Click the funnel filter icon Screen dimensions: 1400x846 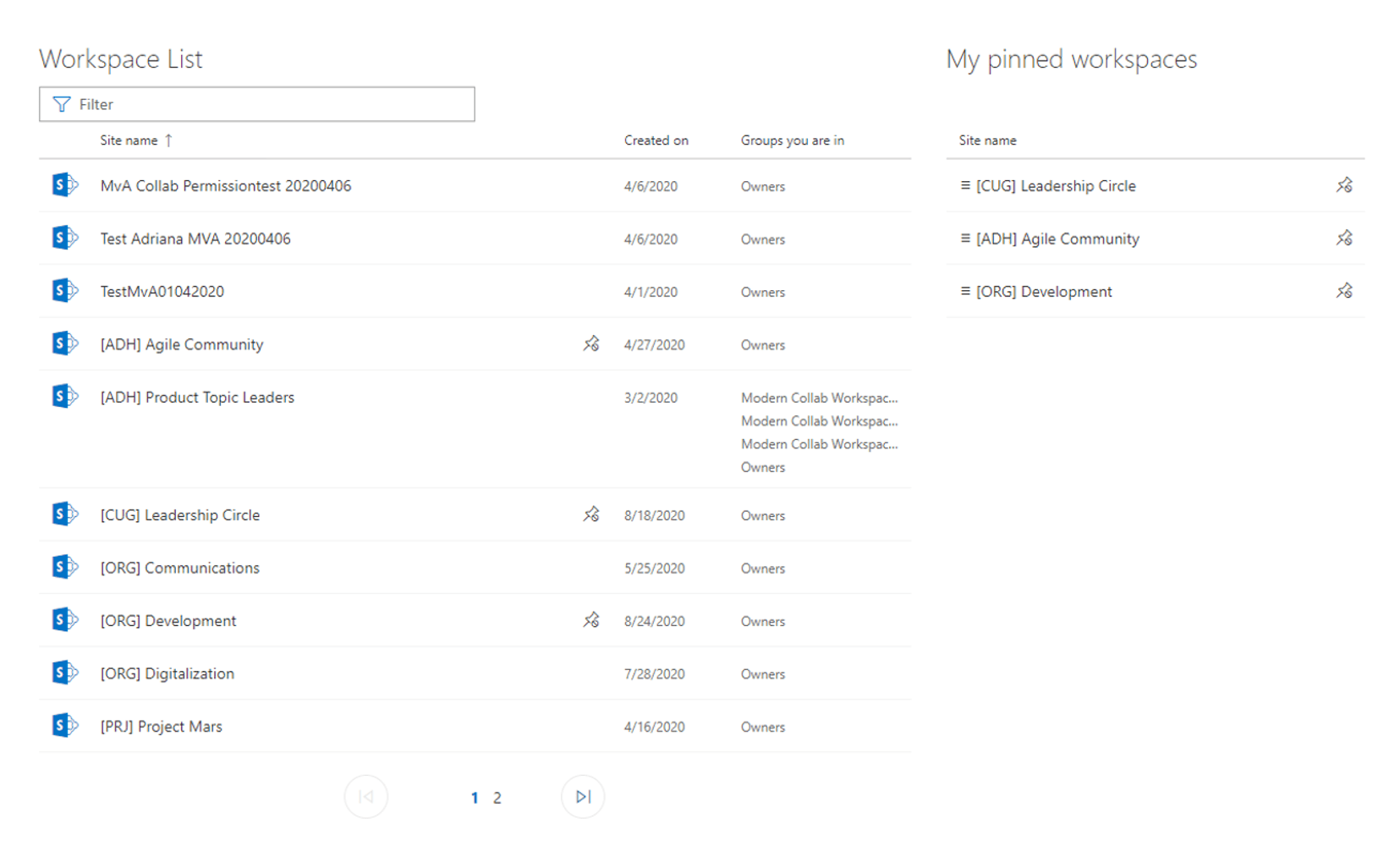click(62, 104)
